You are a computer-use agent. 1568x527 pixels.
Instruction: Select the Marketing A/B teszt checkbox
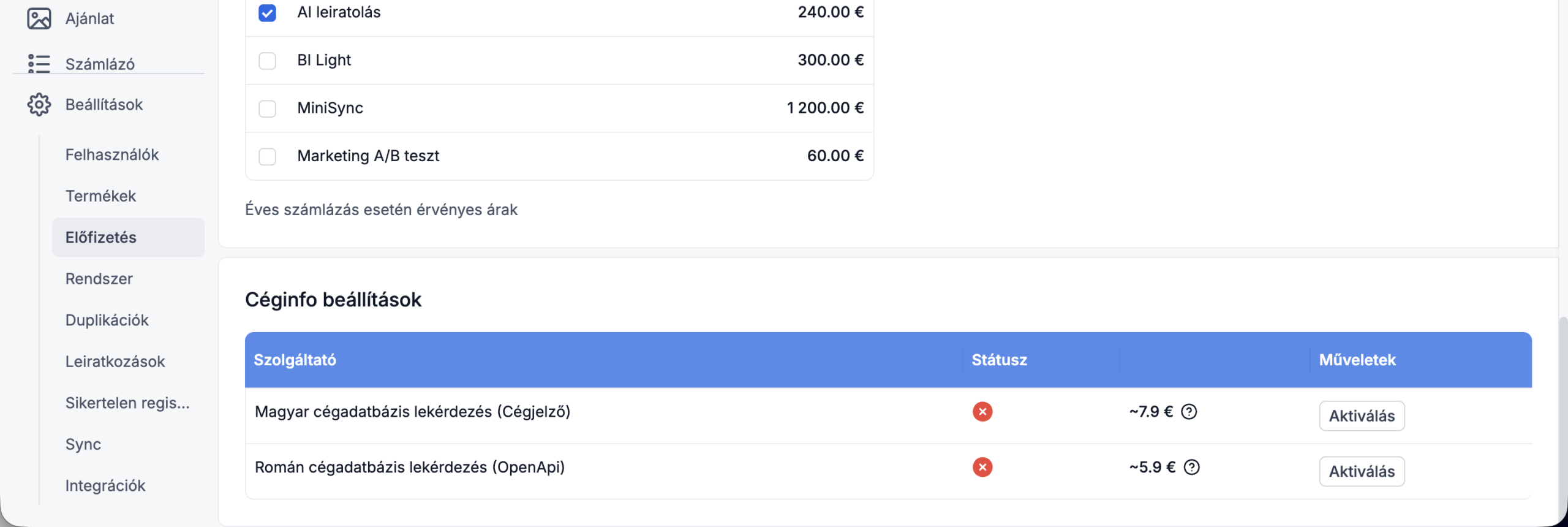click(267, 156)
